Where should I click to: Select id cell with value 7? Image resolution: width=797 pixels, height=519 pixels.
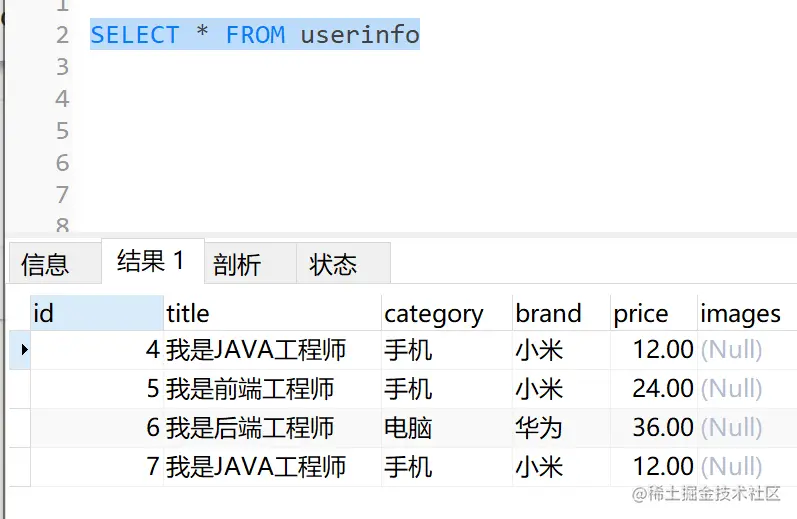point(97,467)
